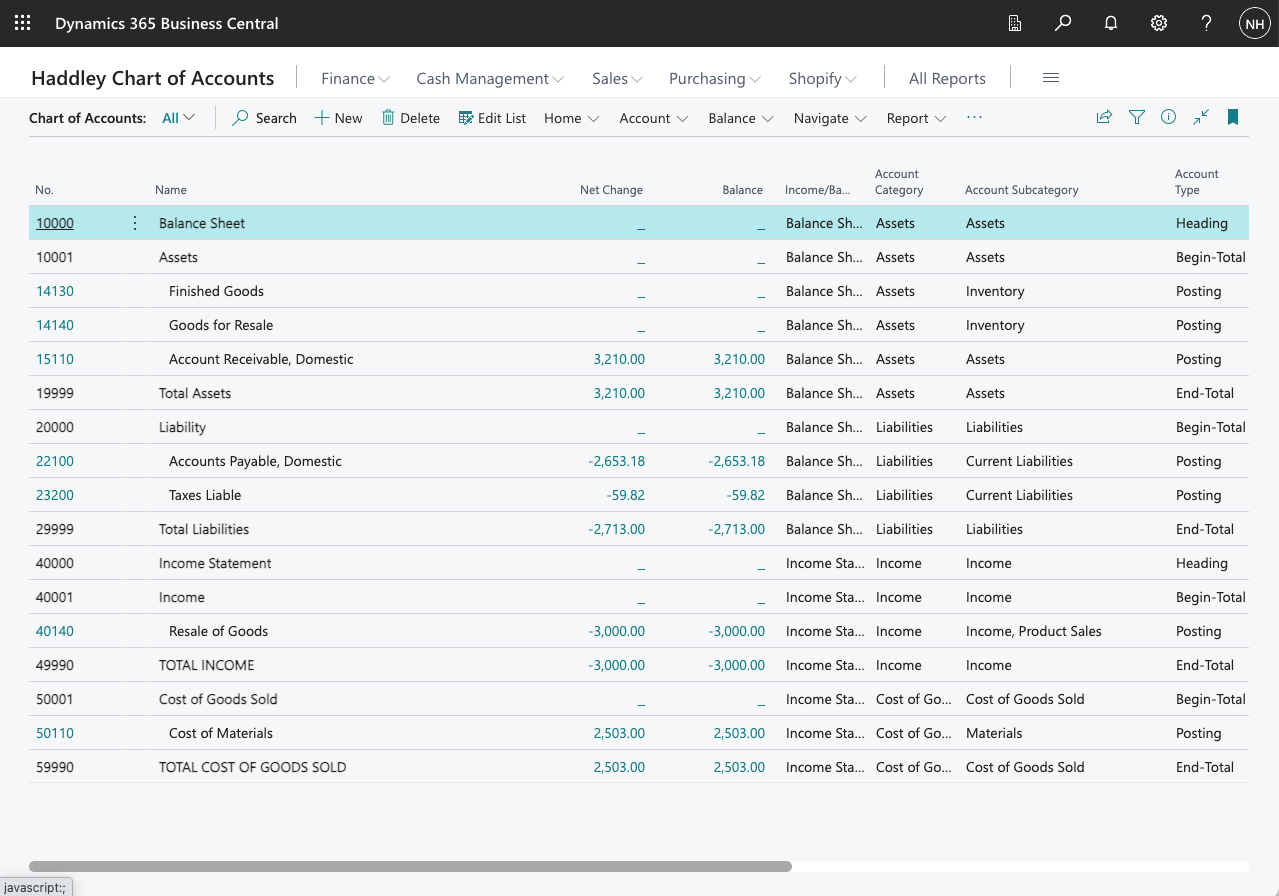
Task: Click the New account button
Action: point(339,118)
